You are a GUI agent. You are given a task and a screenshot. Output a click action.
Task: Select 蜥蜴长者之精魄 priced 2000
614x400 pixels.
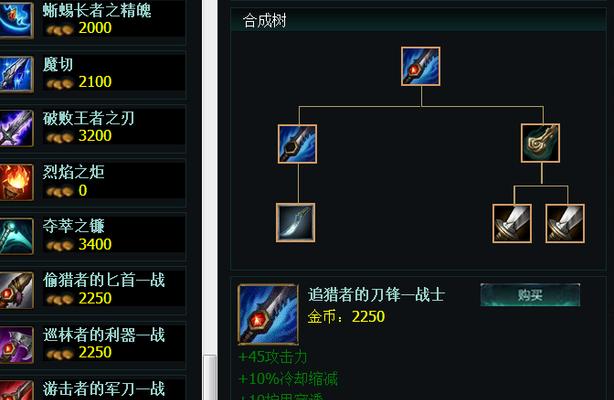92,20
